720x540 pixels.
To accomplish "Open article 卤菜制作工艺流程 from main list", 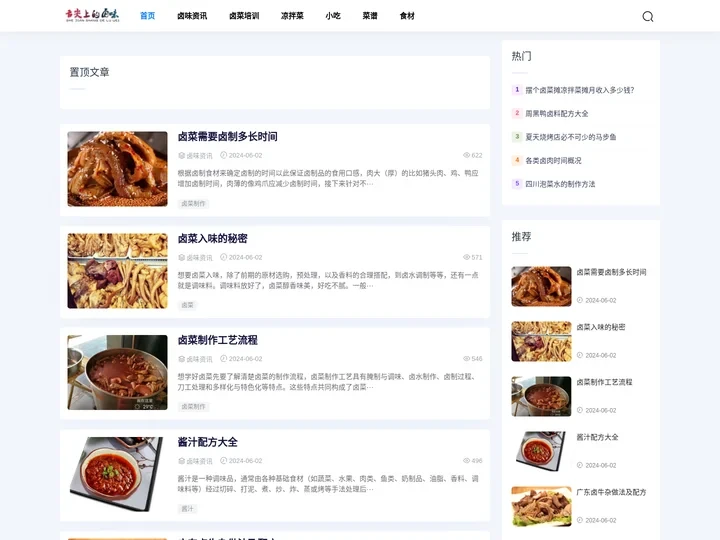I will [218, 340].
